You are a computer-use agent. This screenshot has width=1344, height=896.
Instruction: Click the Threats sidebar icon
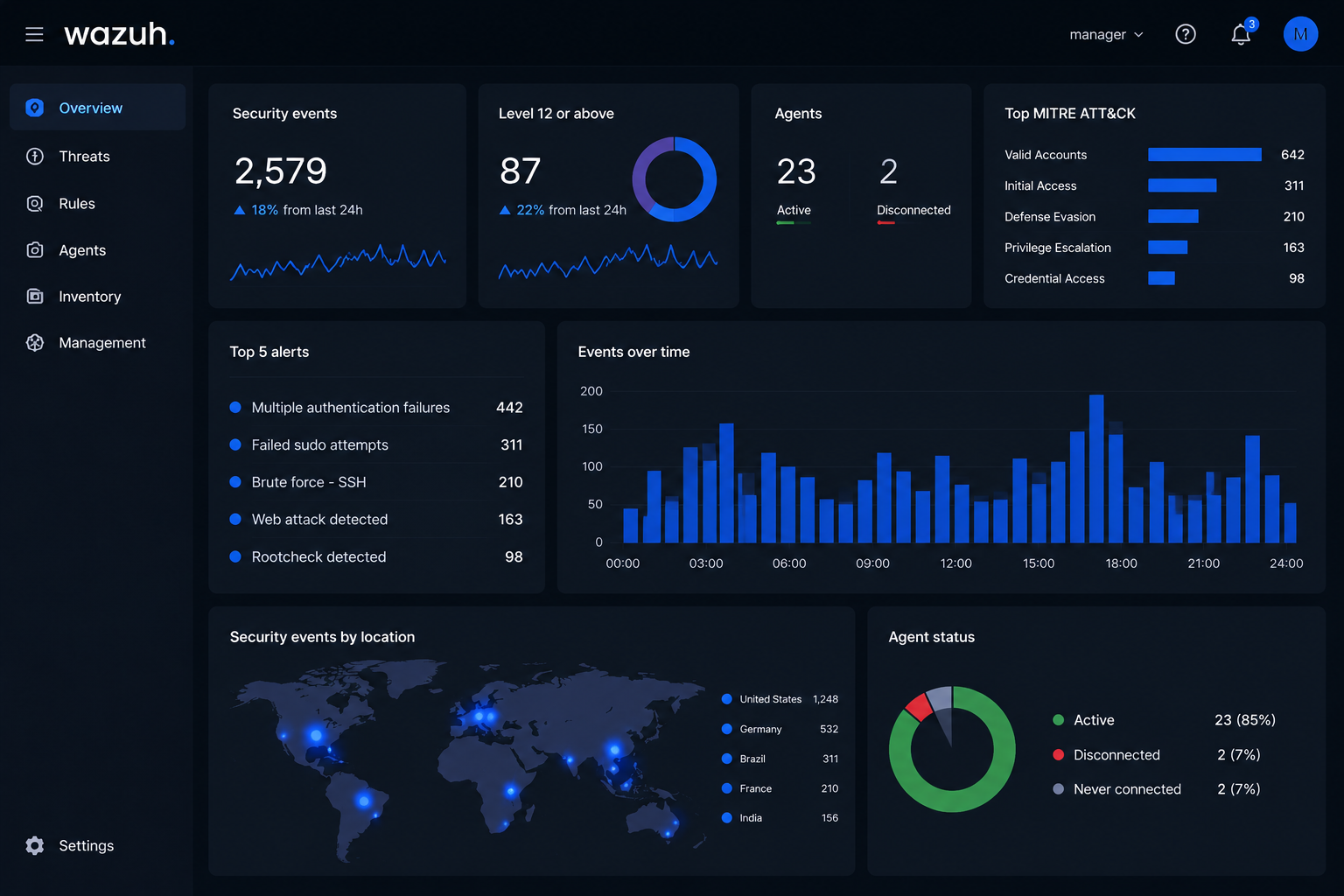coord(34,157)
